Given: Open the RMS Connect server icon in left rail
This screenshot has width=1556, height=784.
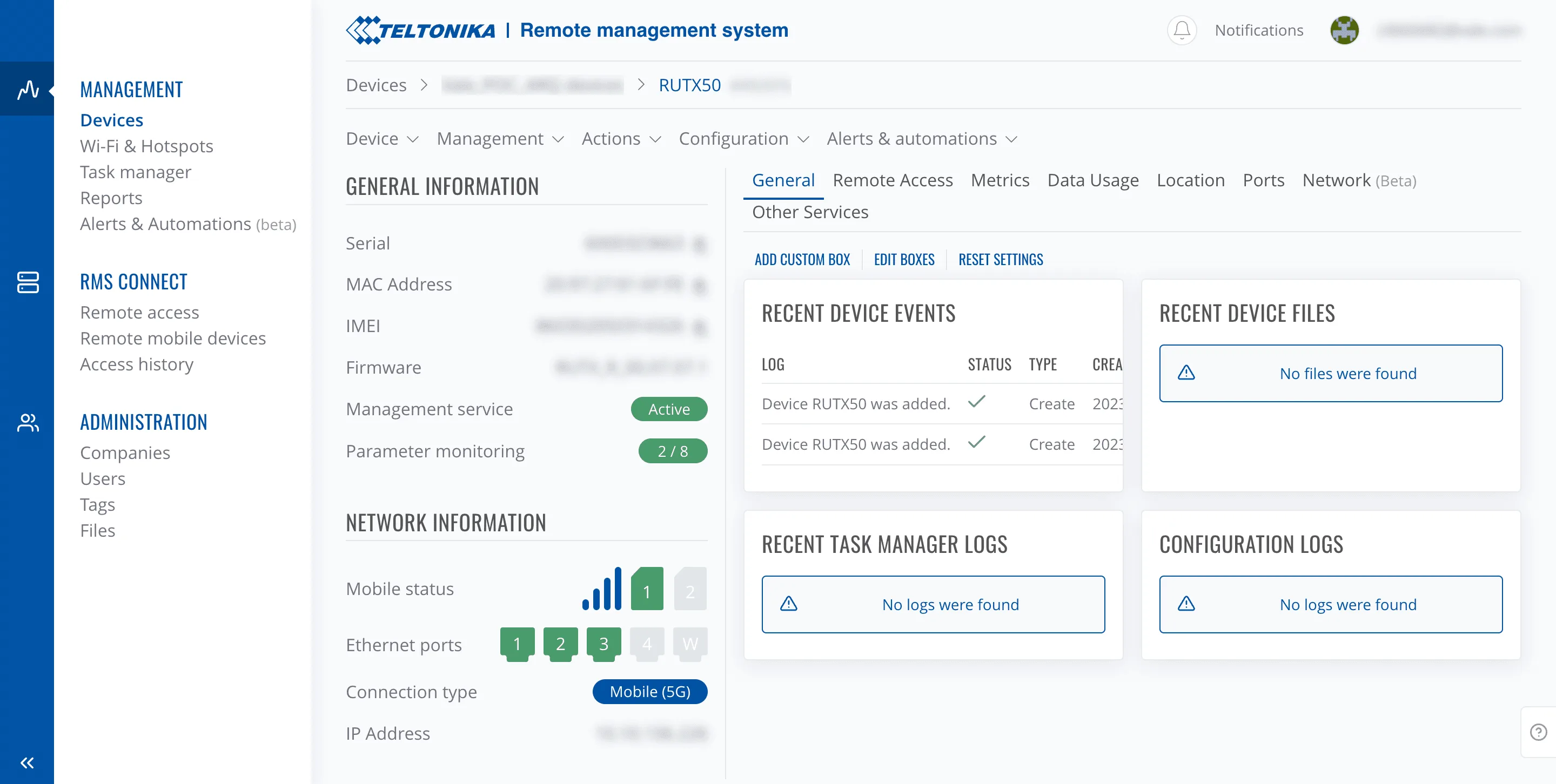Looking at the screenshot, I should point(28,282).
